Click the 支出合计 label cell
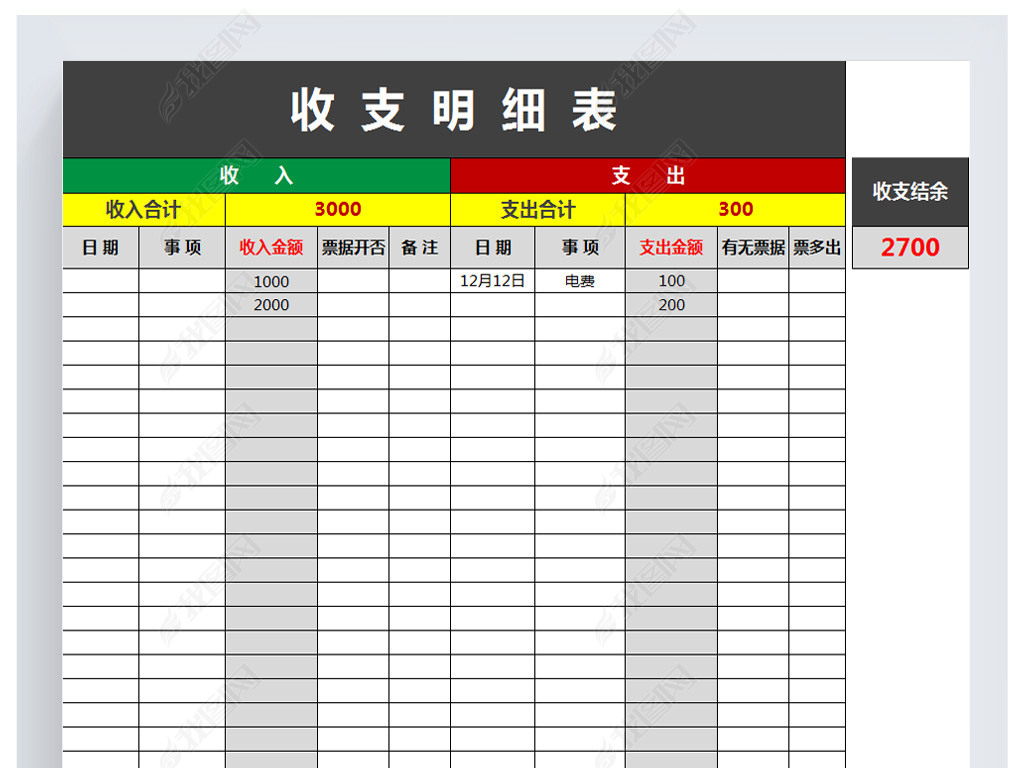 click(x=538, y=209)
